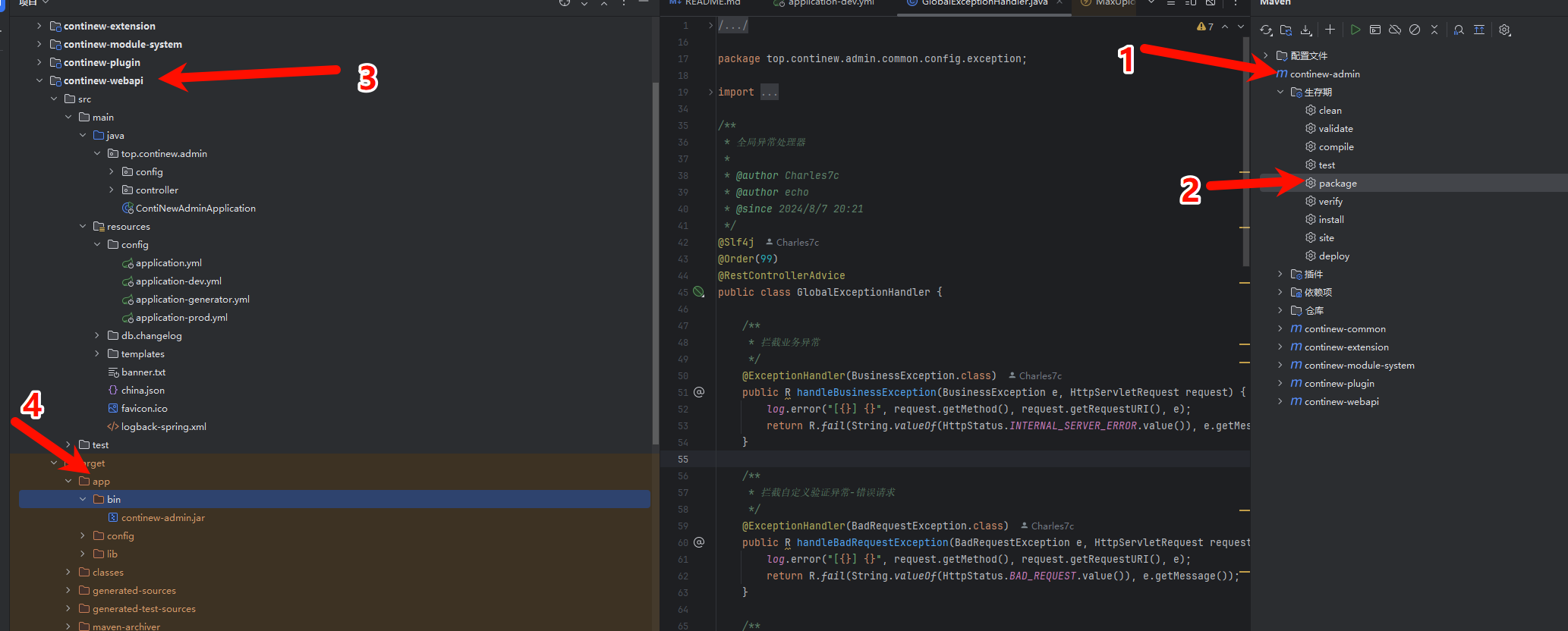Open the Maven settings gear icon
Image resolution: width=1568 pixels, height=631 pixels.
point(1505,30)
